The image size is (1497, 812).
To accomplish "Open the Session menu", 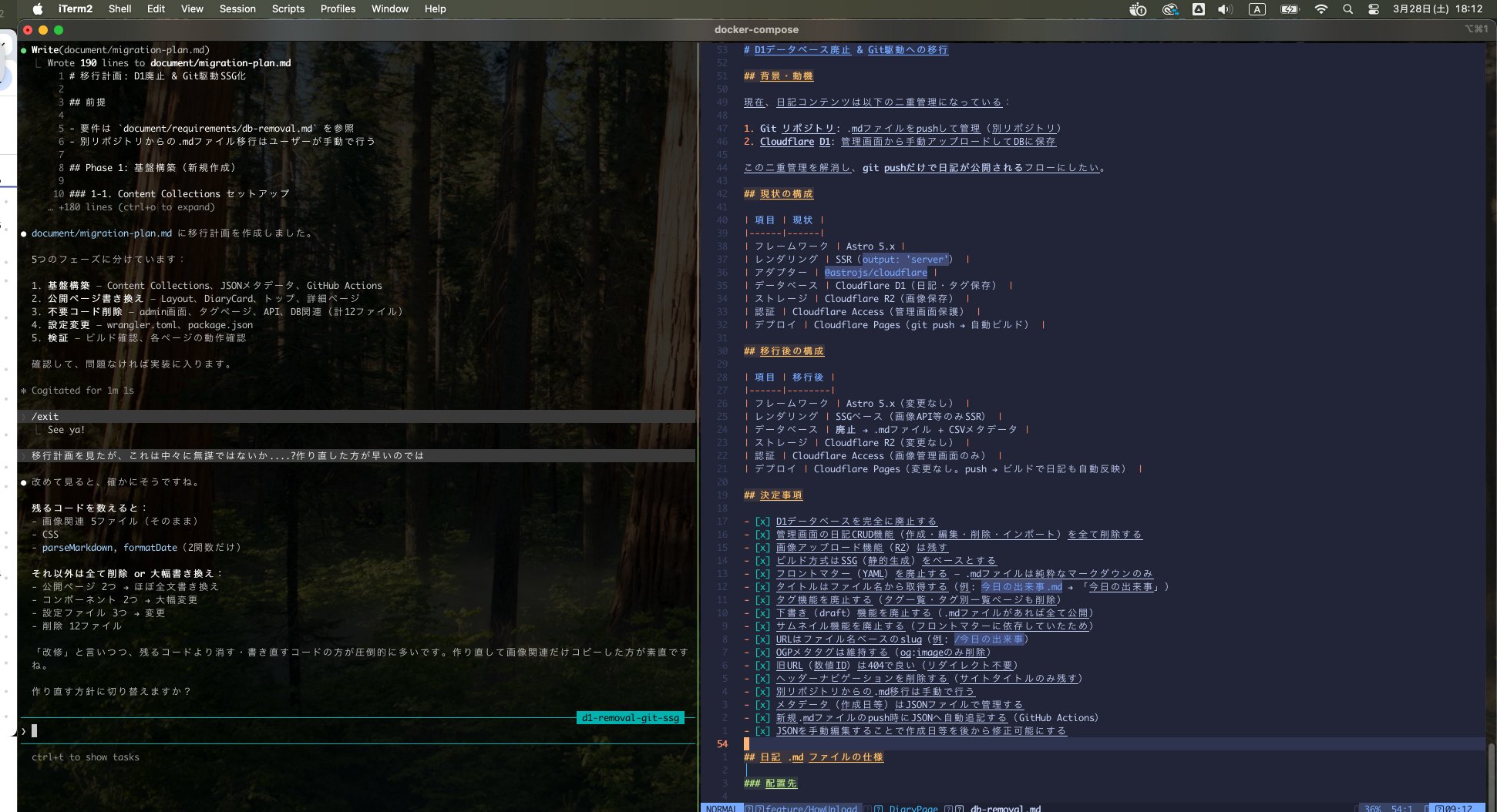I will click(x=237, y=9).
